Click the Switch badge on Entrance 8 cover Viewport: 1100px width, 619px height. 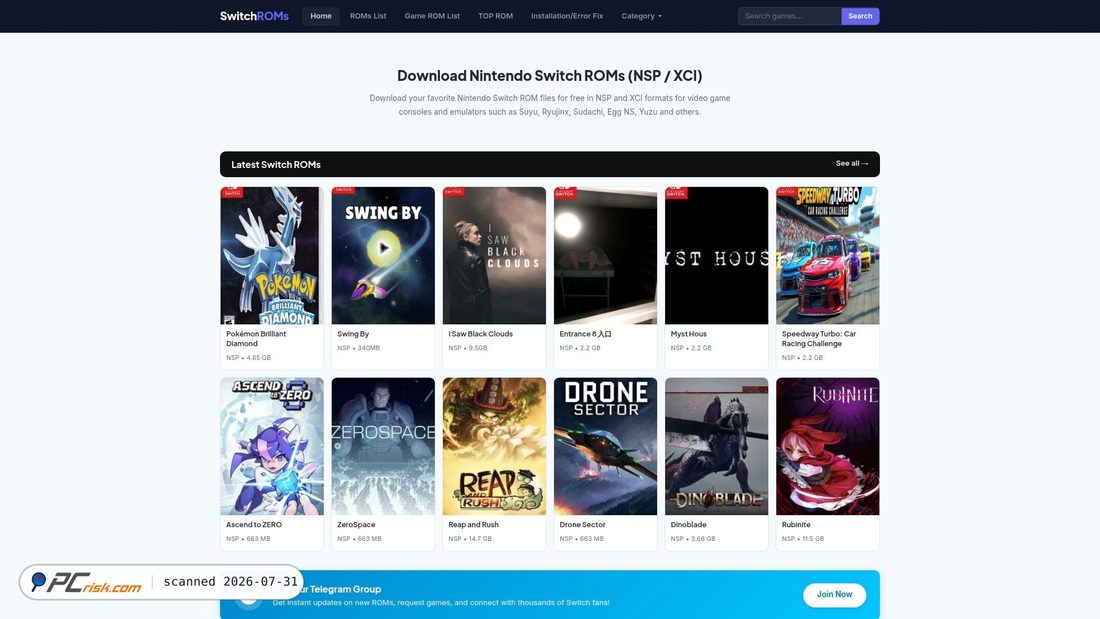(x=565, y=192)
